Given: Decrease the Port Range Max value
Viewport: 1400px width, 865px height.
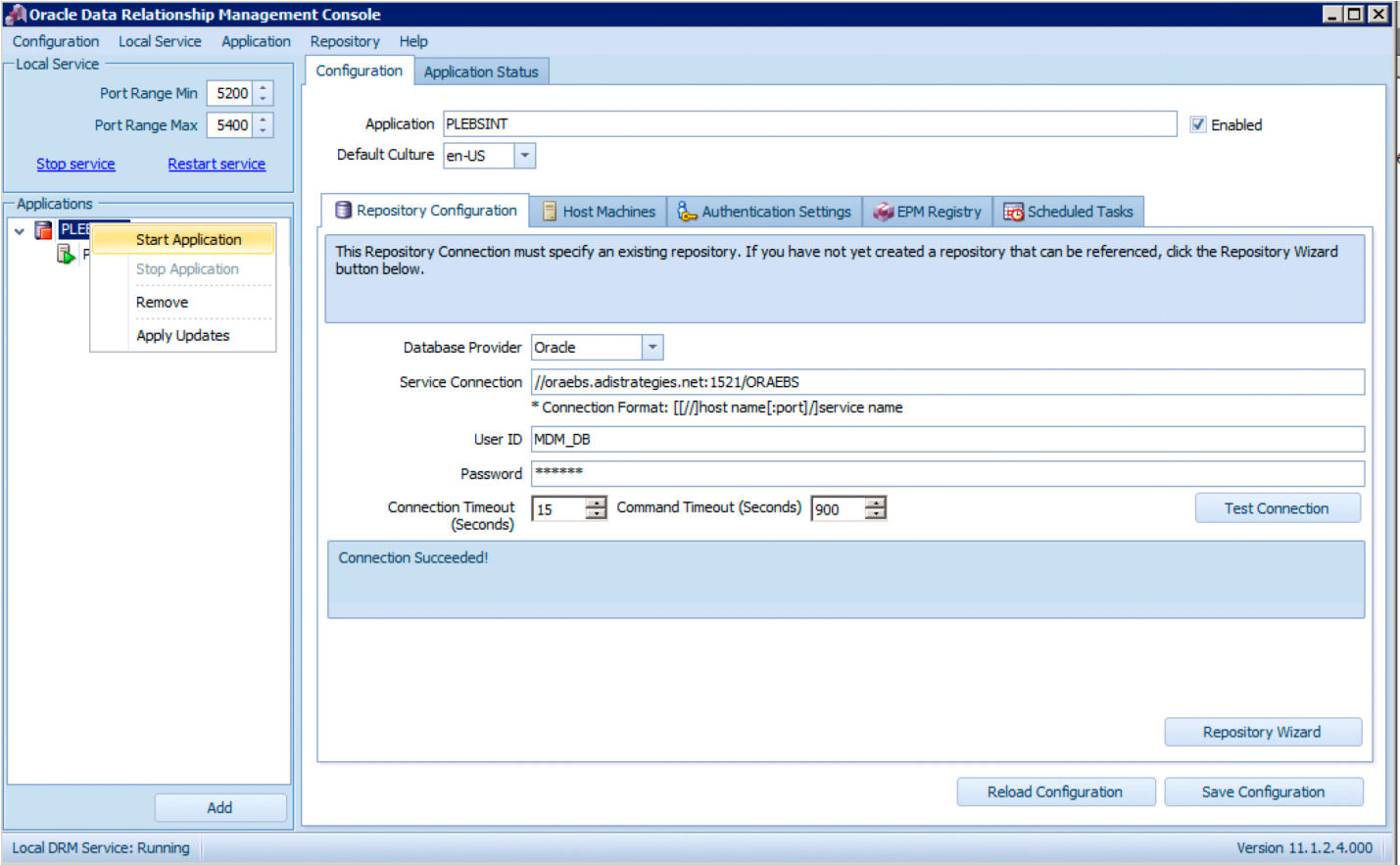Looking at the screenshot, I should pos(263,131).
